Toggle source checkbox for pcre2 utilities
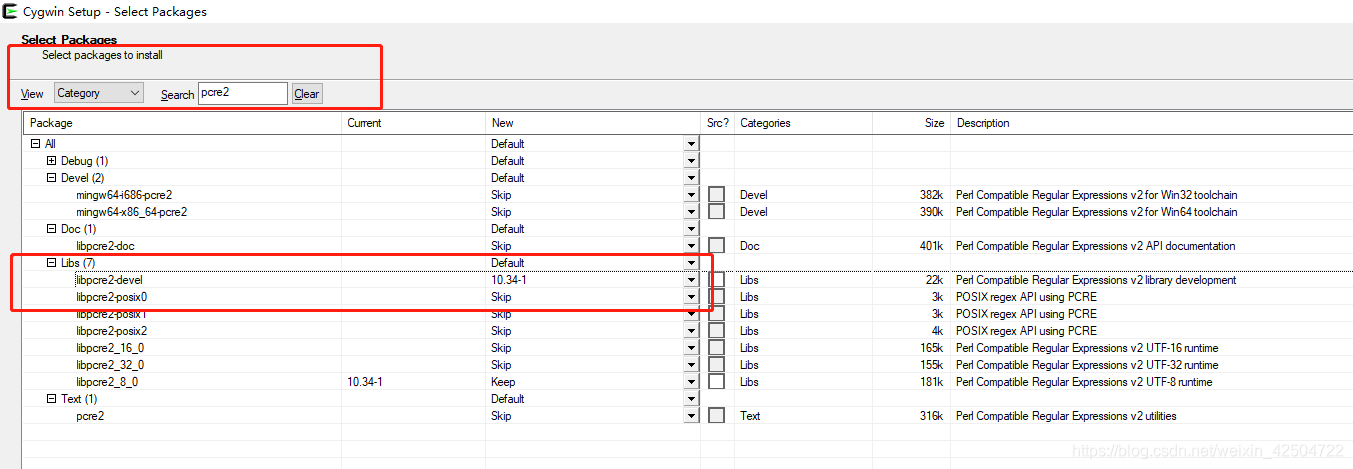Image resolution: width=1353 pixels, height=469 pixels. 717,416
